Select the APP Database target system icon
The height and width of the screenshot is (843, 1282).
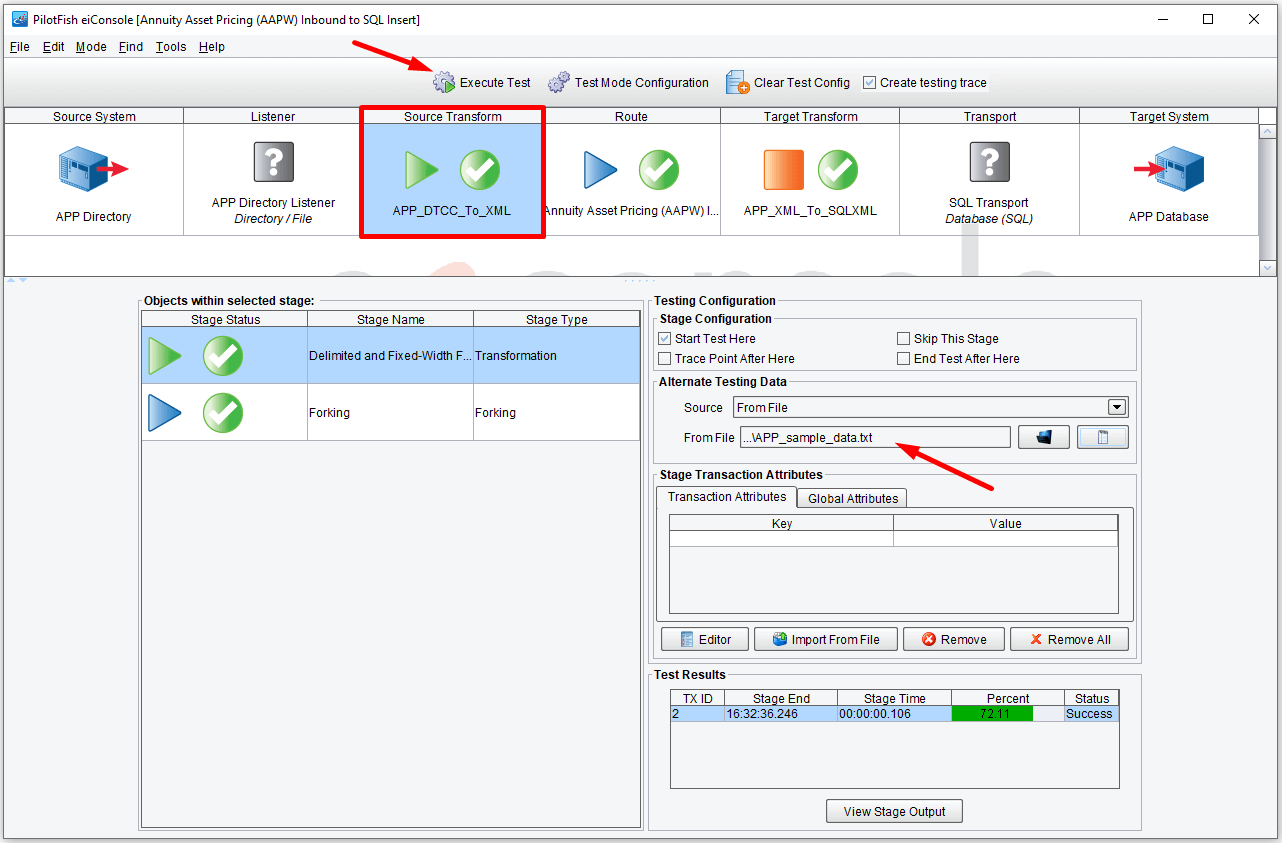[x=1169, y=169]
